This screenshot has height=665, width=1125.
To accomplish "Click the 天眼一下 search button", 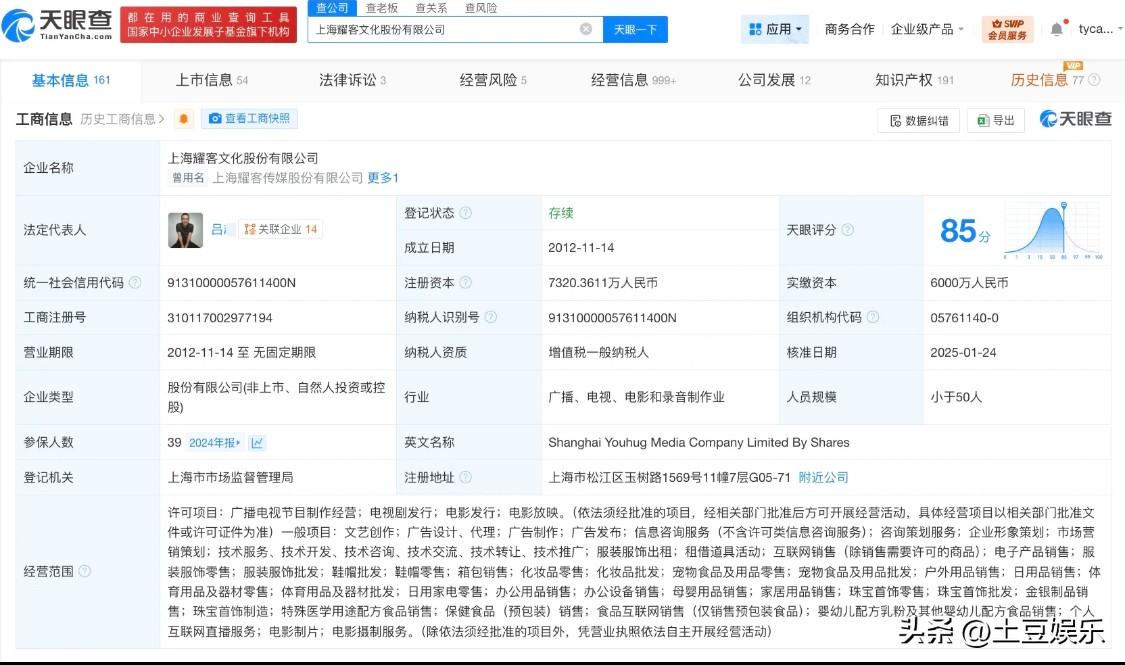I will click(635, 29).
